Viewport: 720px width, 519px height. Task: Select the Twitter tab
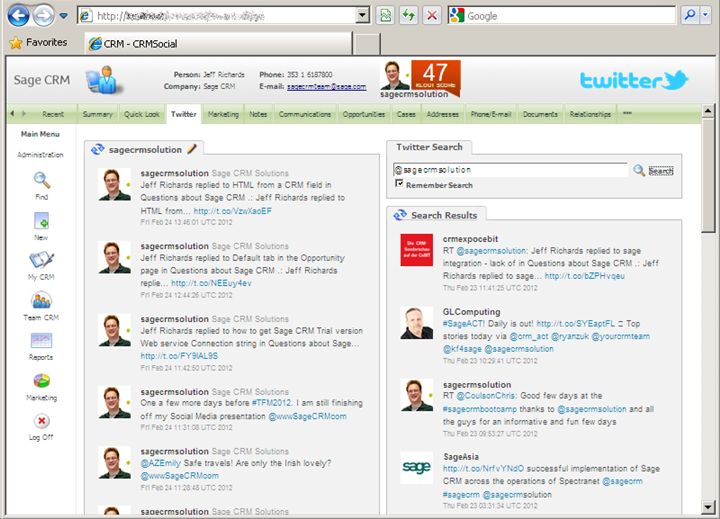coord(184,114)
